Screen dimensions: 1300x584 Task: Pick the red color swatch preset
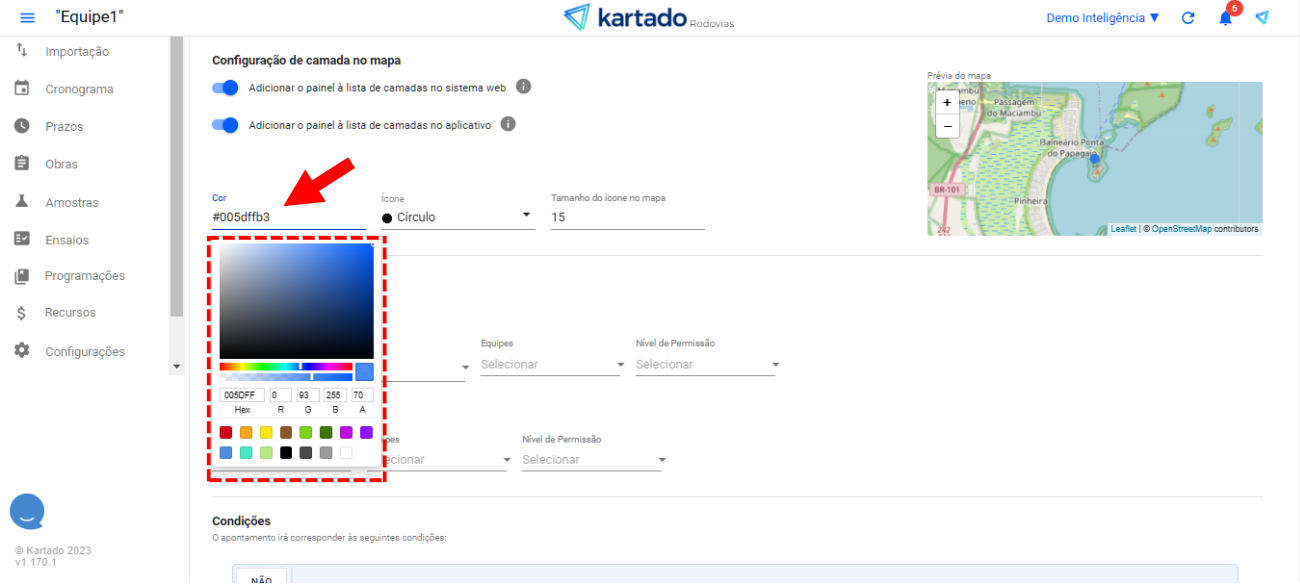tap(226, 433)
